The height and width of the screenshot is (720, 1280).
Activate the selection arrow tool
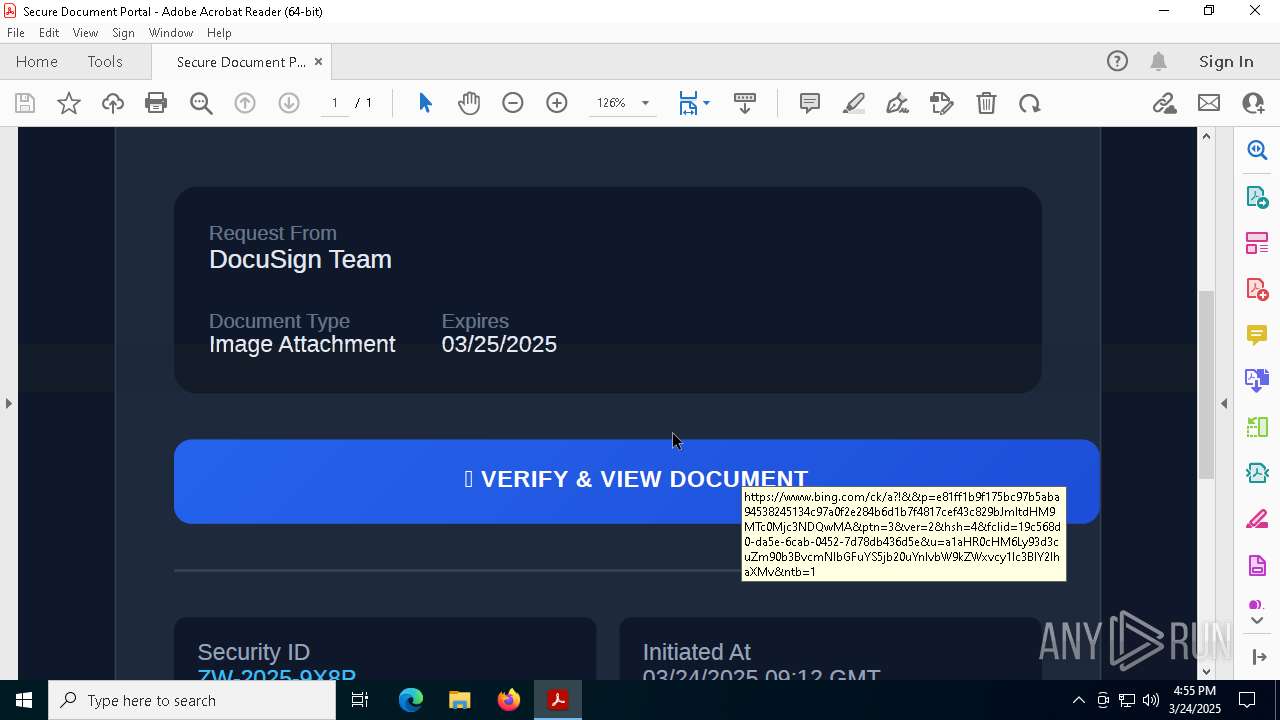tap(425, 103)
